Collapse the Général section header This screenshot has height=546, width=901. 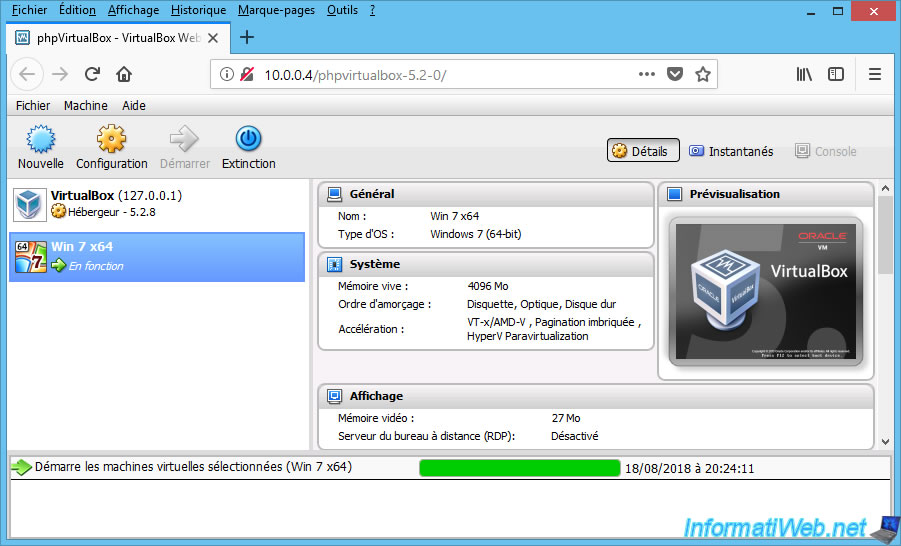(486, 194)
